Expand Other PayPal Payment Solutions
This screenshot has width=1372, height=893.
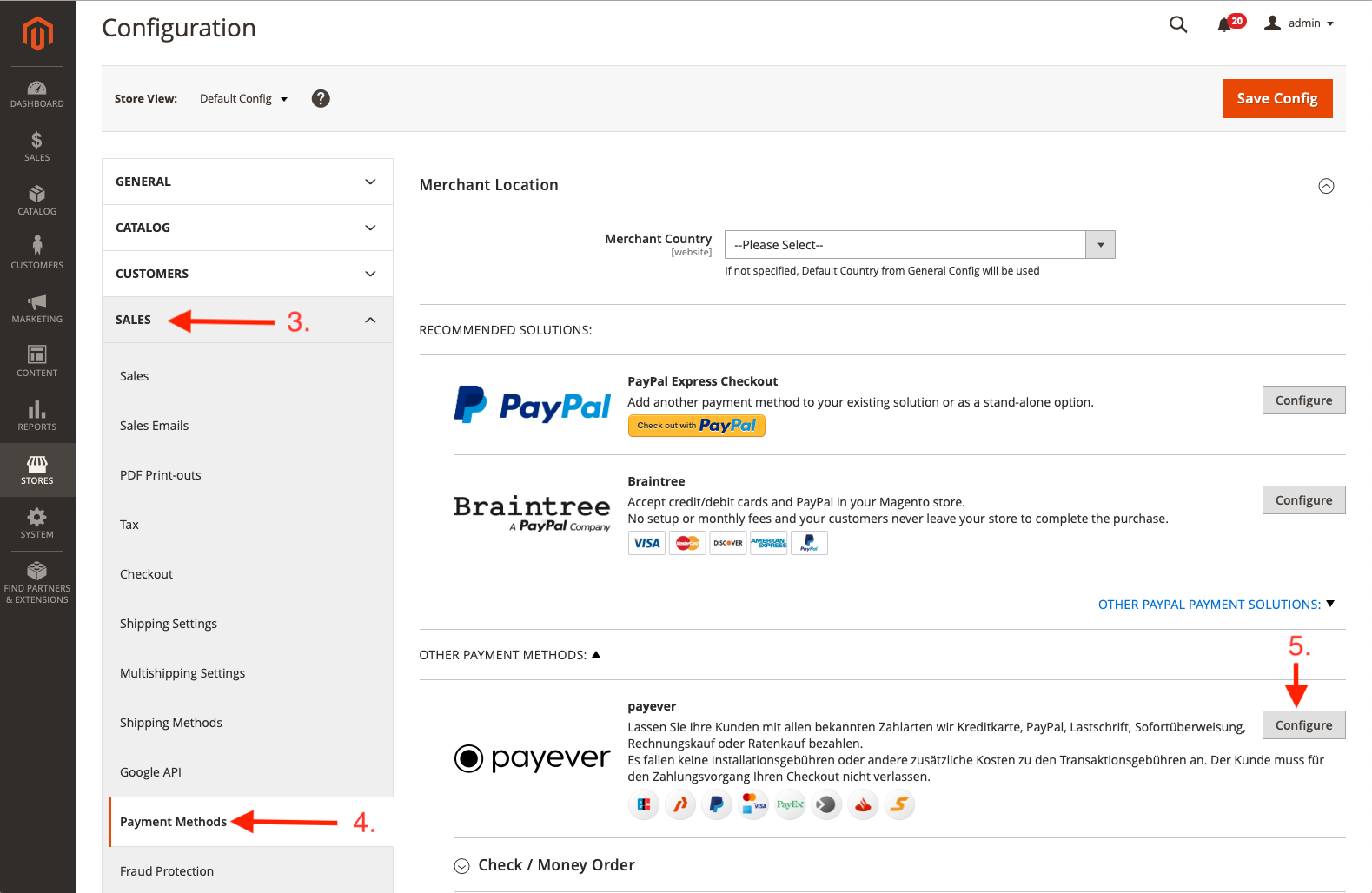tap(1216, 605)
